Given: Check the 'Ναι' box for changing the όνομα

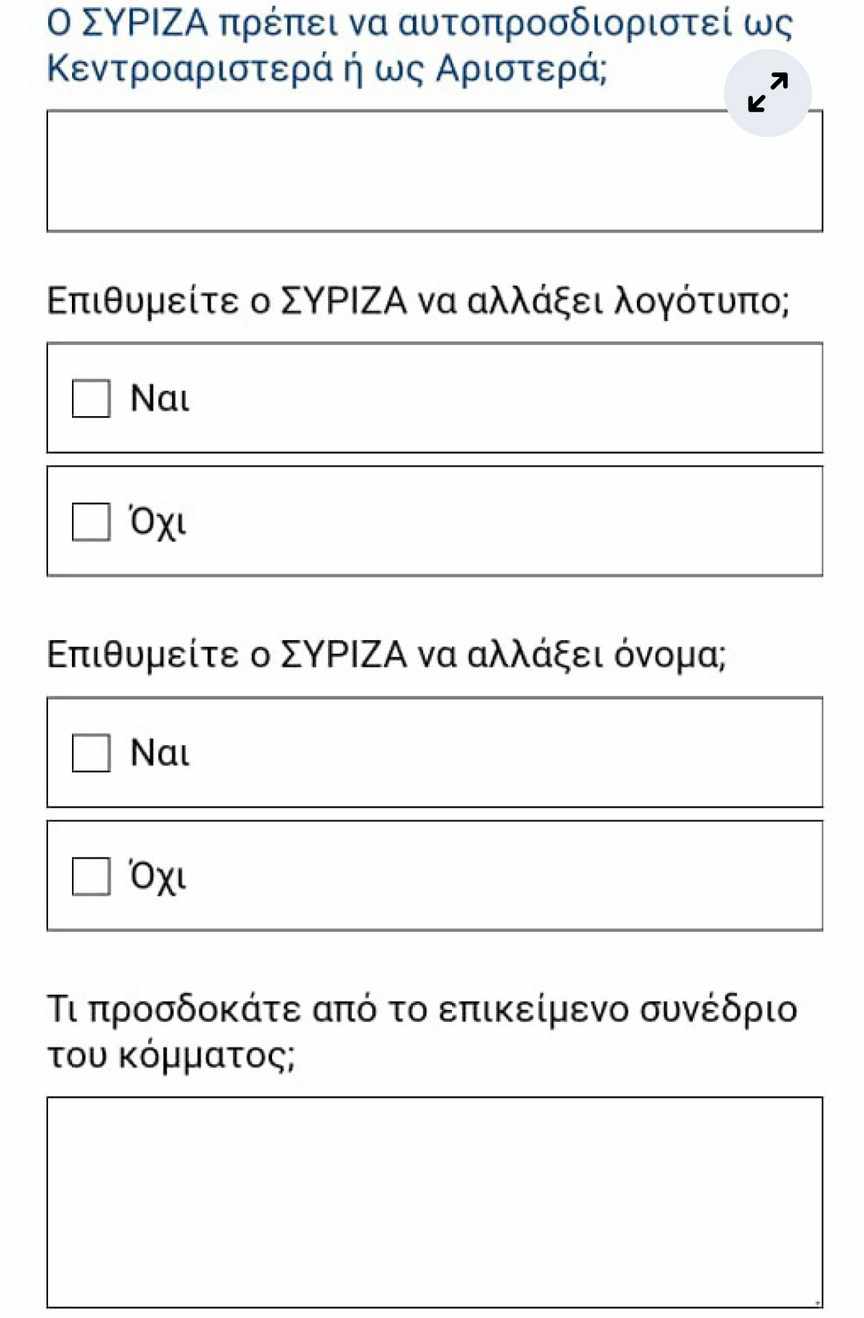Looking at the screenshot, I should coord(89,753).
